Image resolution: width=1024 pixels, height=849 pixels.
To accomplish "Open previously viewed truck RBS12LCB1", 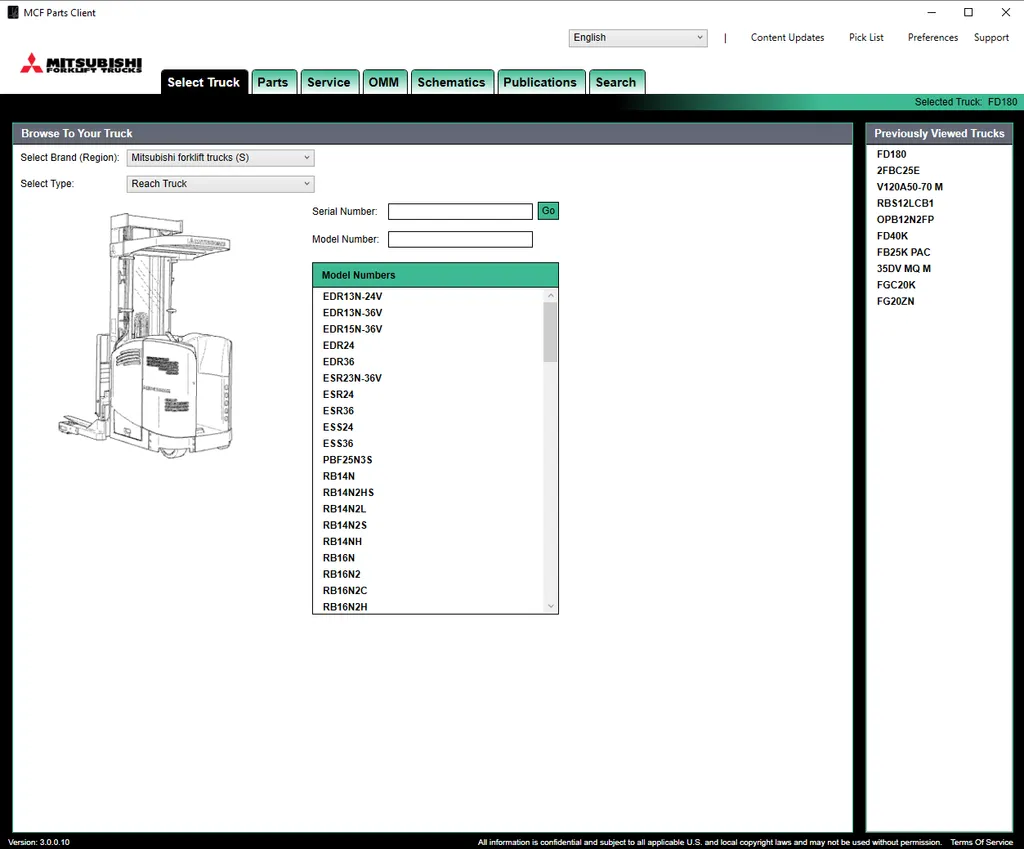I will [905, 203].
